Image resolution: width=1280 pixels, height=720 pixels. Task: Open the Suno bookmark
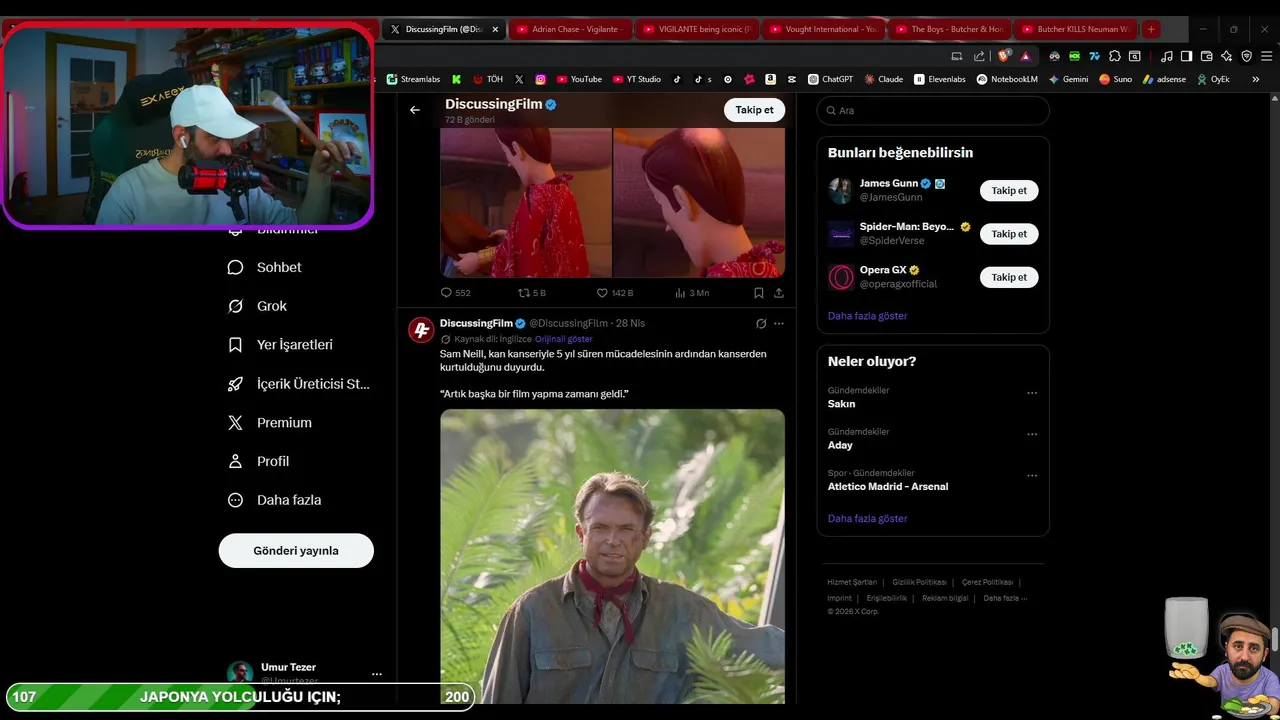[x=1115, y=79]
